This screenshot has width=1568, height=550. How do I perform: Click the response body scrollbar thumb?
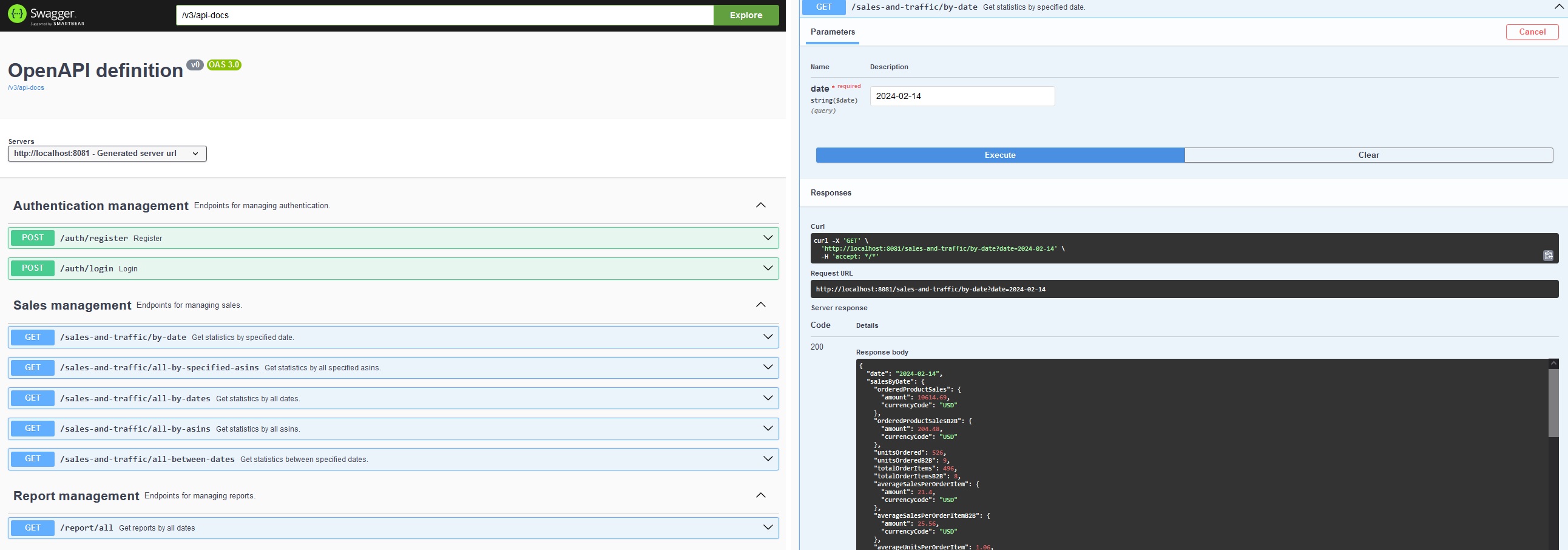[x=1553, y=402]
